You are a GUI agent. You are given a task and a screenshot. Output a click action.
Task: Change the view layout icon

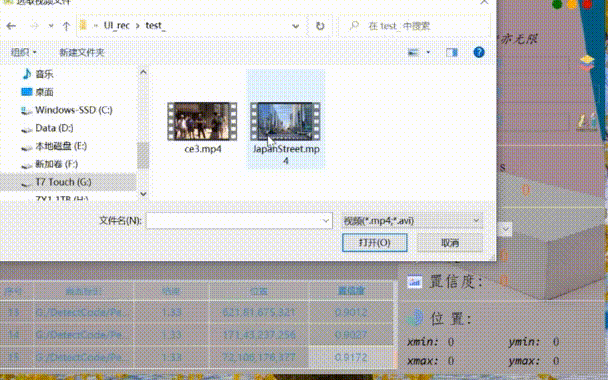tap(413, 52)
